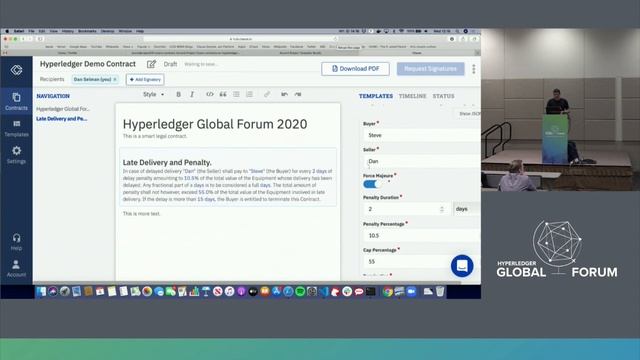640x360 pixels.
Task: Click the Penalty Duration number field
Action: pyautogui.click(x=406, y=209)
